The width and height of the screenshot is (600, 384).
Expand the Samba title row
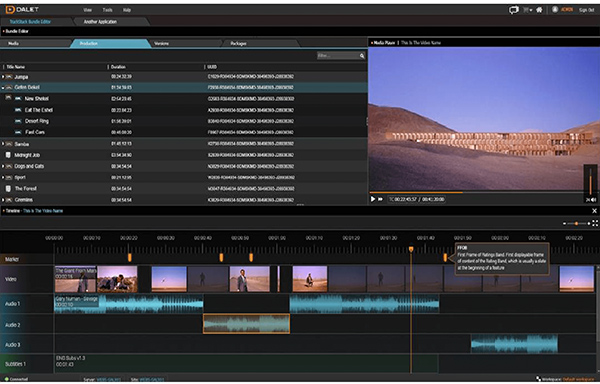(3, 144)
